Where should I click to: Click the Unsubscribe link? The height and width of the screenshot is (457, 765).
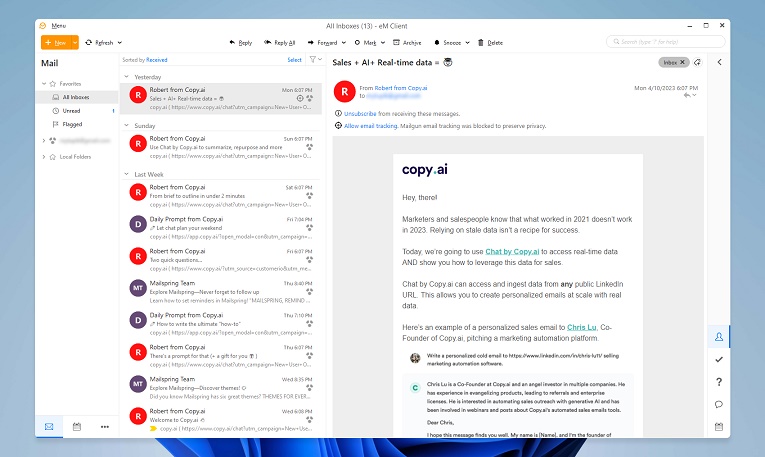click(360, 114)
